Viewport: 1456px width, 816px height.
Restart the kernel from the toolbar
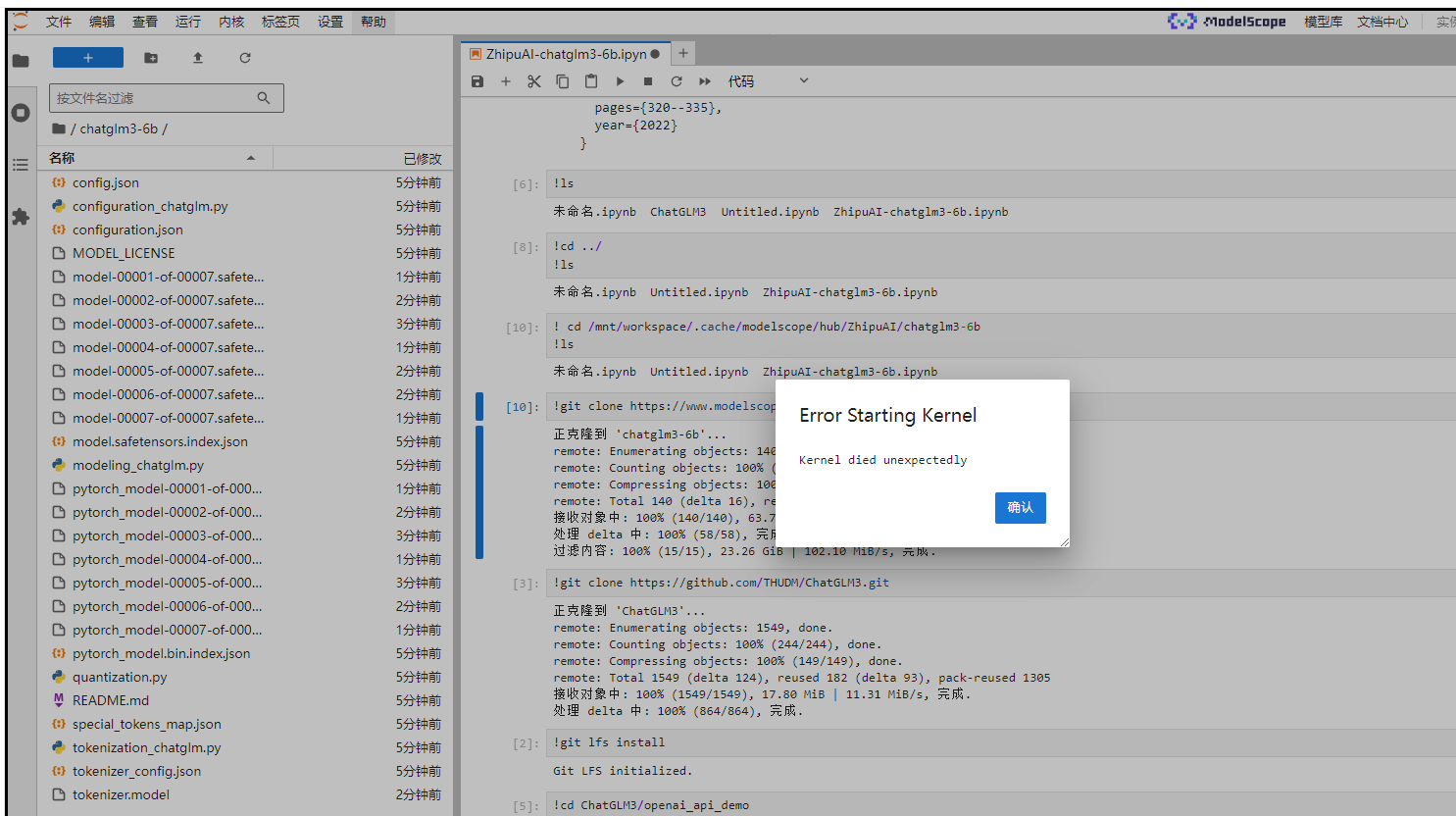[x=677, y=81]
